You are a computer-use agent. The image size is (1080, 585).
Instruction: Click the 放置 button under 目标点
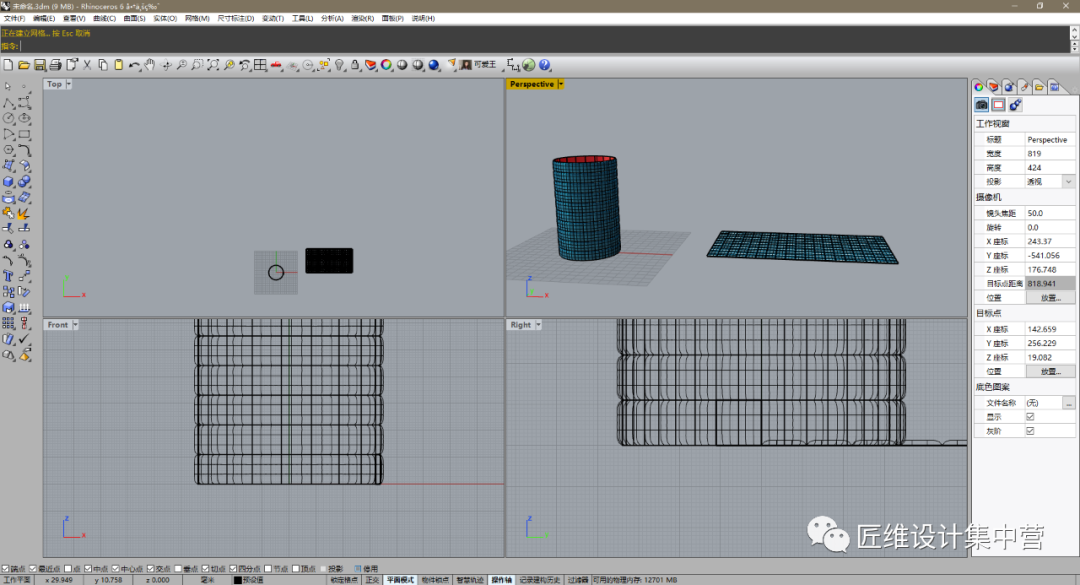click(x=1050, y=371)
